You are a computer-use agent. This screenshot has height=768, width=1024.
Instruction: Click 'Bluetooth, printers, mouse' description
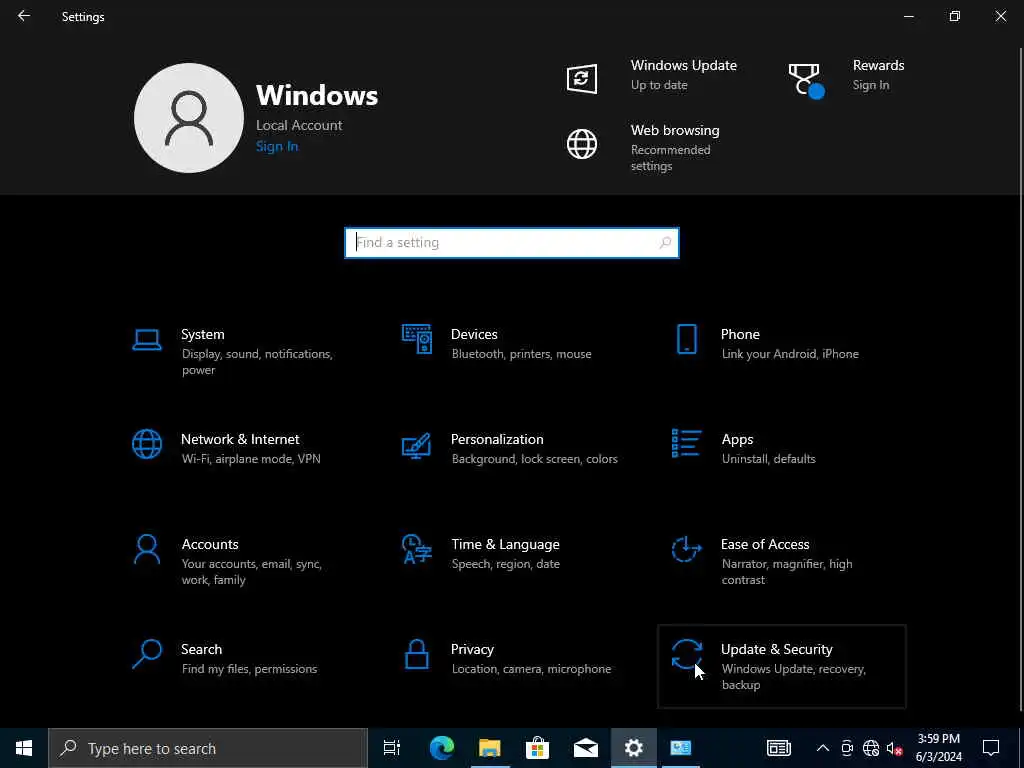521,354
